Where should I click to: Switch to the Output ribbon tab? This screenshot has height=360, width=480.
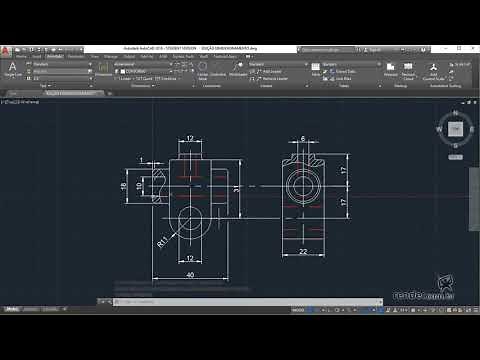129,57
